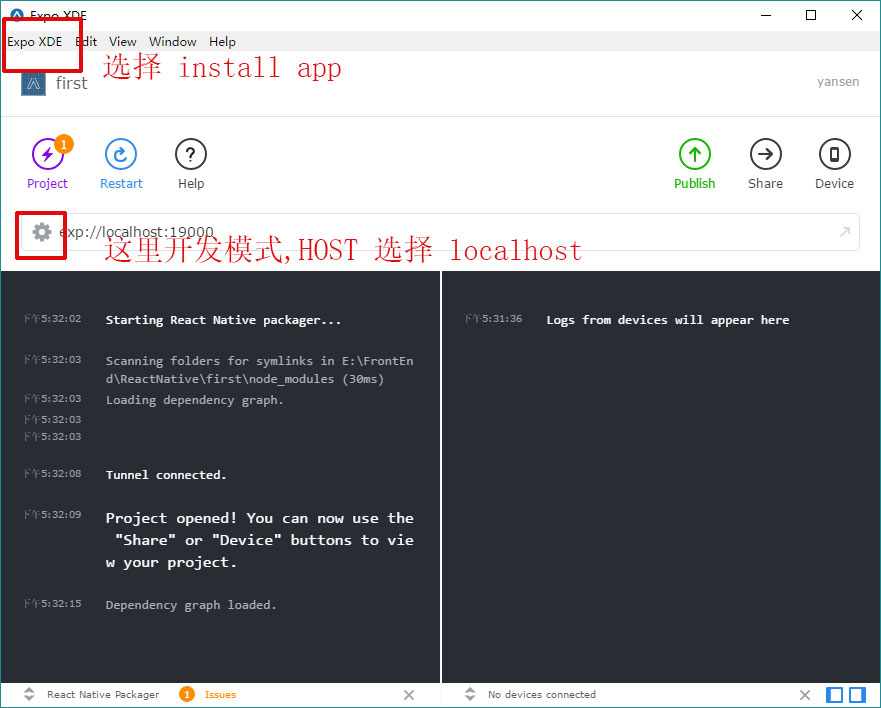The width and height of the screenshot is (881, 708).
Task: Click the 'first' project name
Action: [x=71, y=83]
